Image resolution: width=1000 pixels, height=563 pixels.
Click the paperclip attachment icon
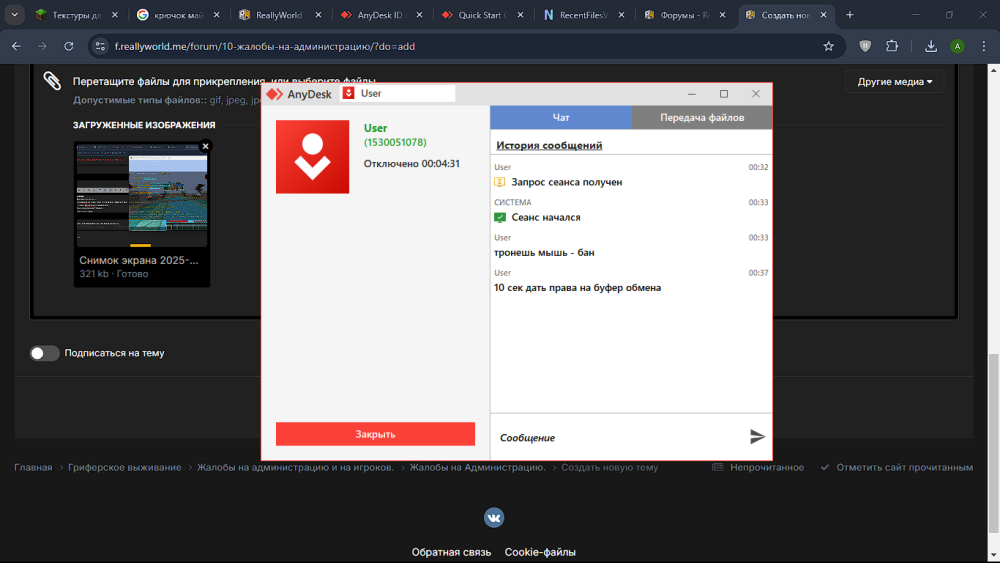[52, 81]
